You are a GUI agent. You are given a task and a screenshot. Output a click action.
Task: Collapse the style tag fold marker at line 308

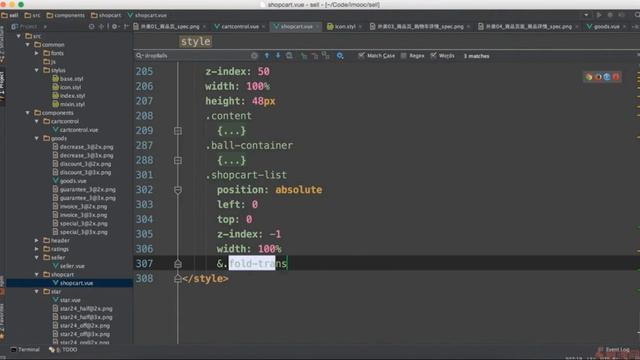pyautogui.click(x=178, y=279)
